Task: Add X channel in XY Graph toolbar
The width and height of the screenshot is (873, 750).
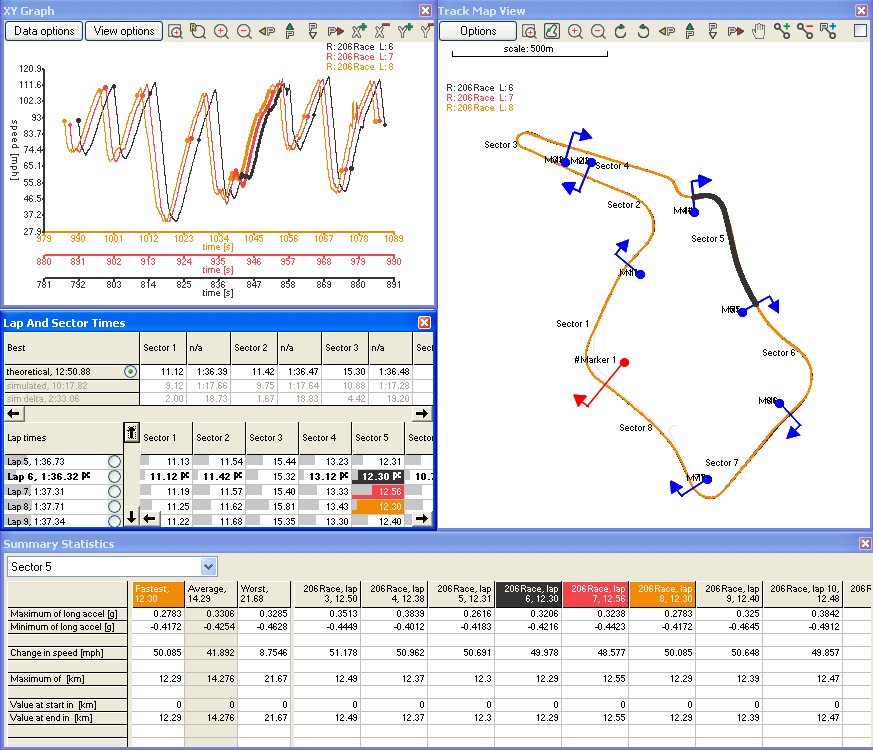Action: [x=359, y=31]
